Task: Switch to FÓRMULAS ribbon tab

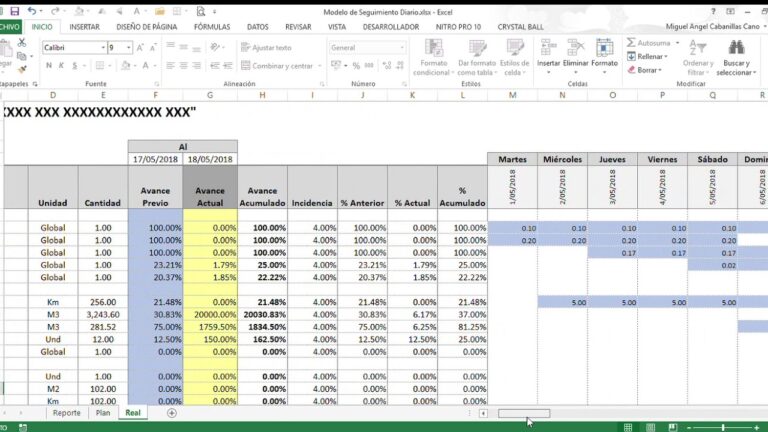Action: 212,27
